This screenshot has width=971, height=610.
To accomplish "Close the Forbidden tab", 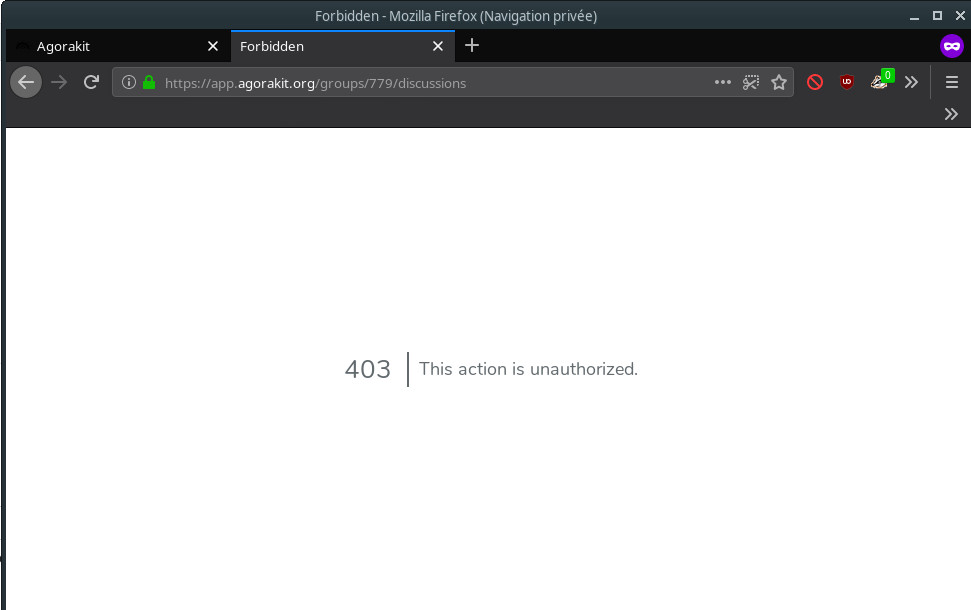I will click(437, 46).
